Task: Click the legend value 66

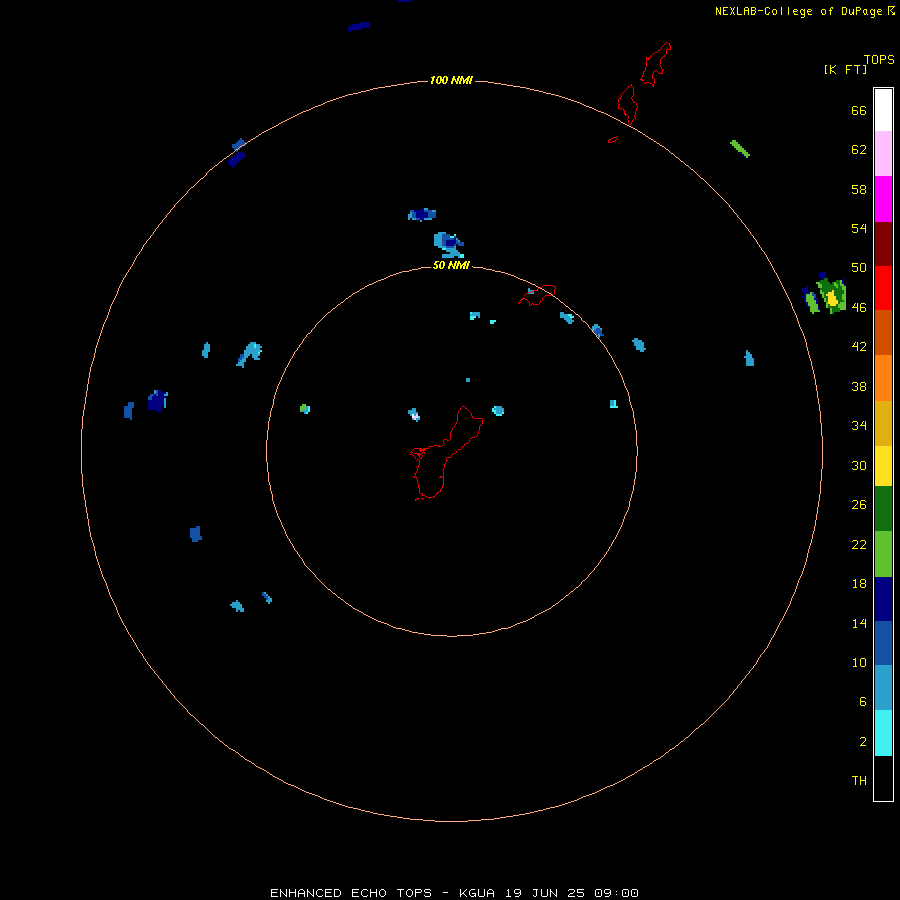Action: coord(859,111)
